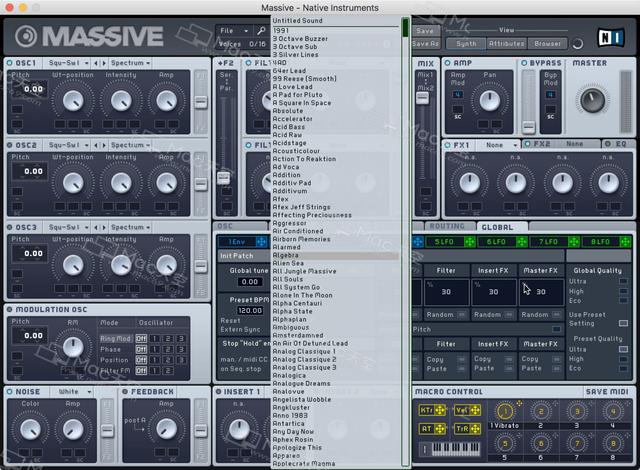Toggle OSC1 power button
This screenshot has width=640, height=470.
(x=10, y=63)
